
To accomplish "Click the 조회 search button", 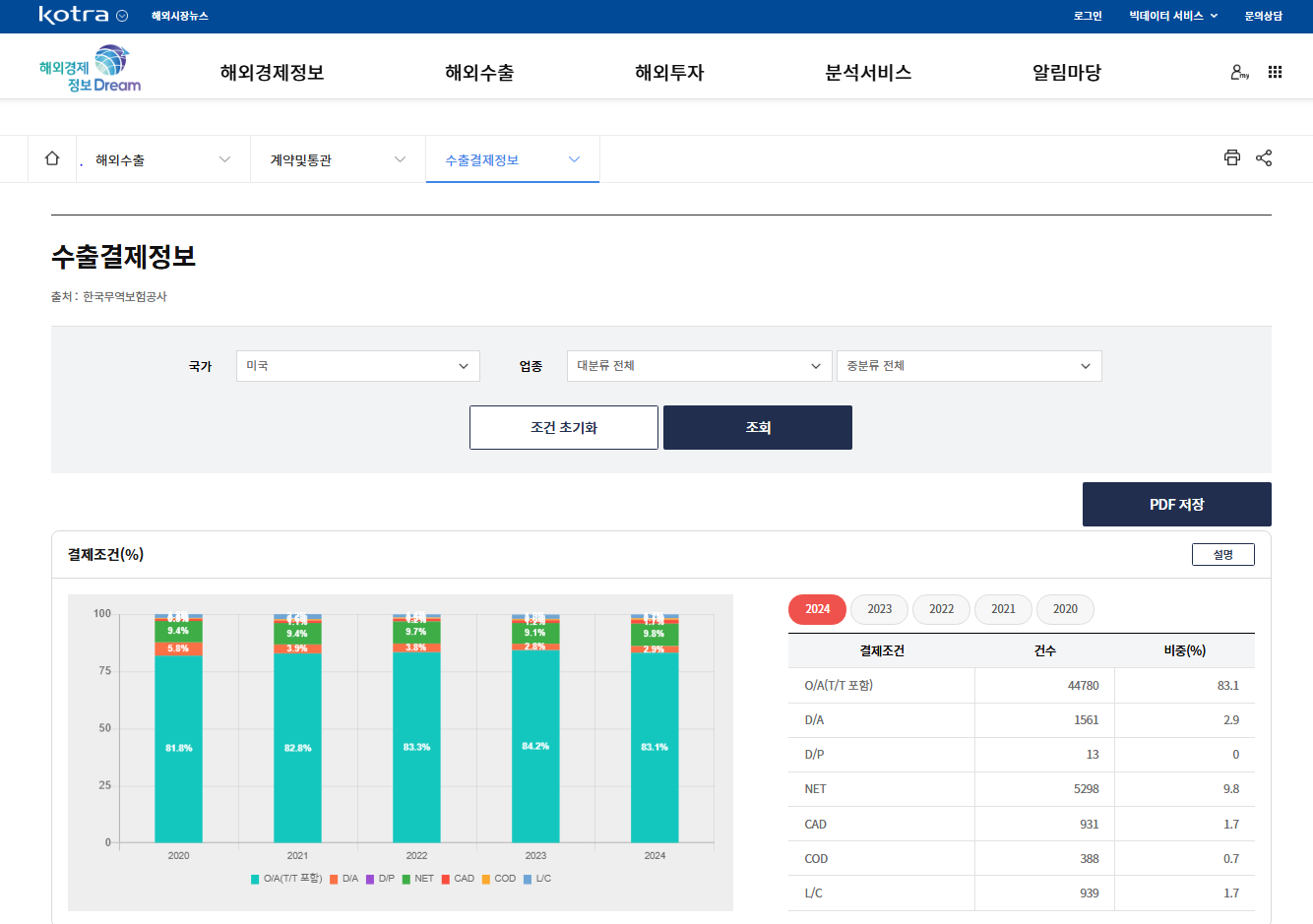I will [x=757, y=428].
